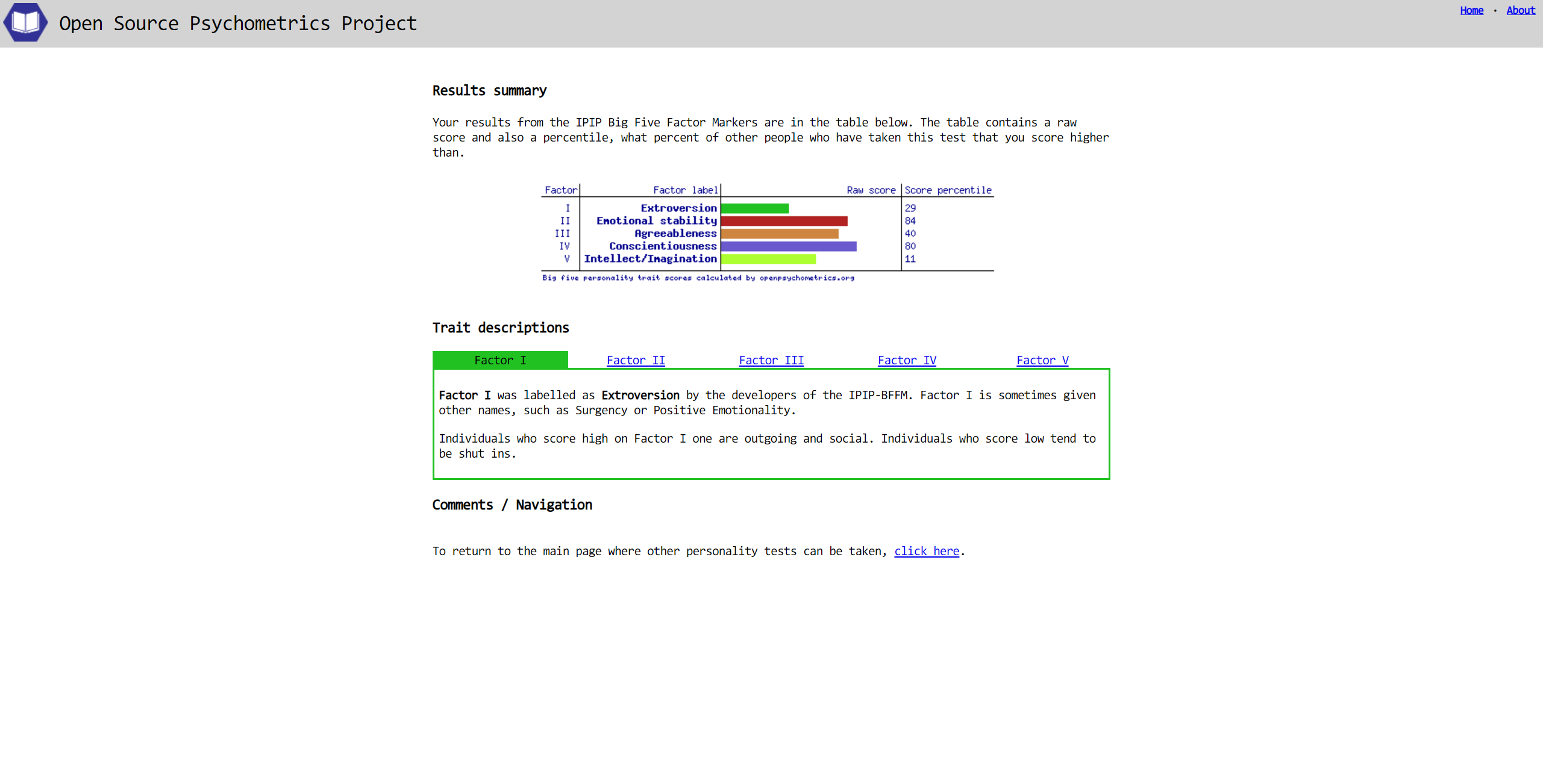Select the Factor I tab
Viewport: 1543px width, 784px height.
(499, 360)
